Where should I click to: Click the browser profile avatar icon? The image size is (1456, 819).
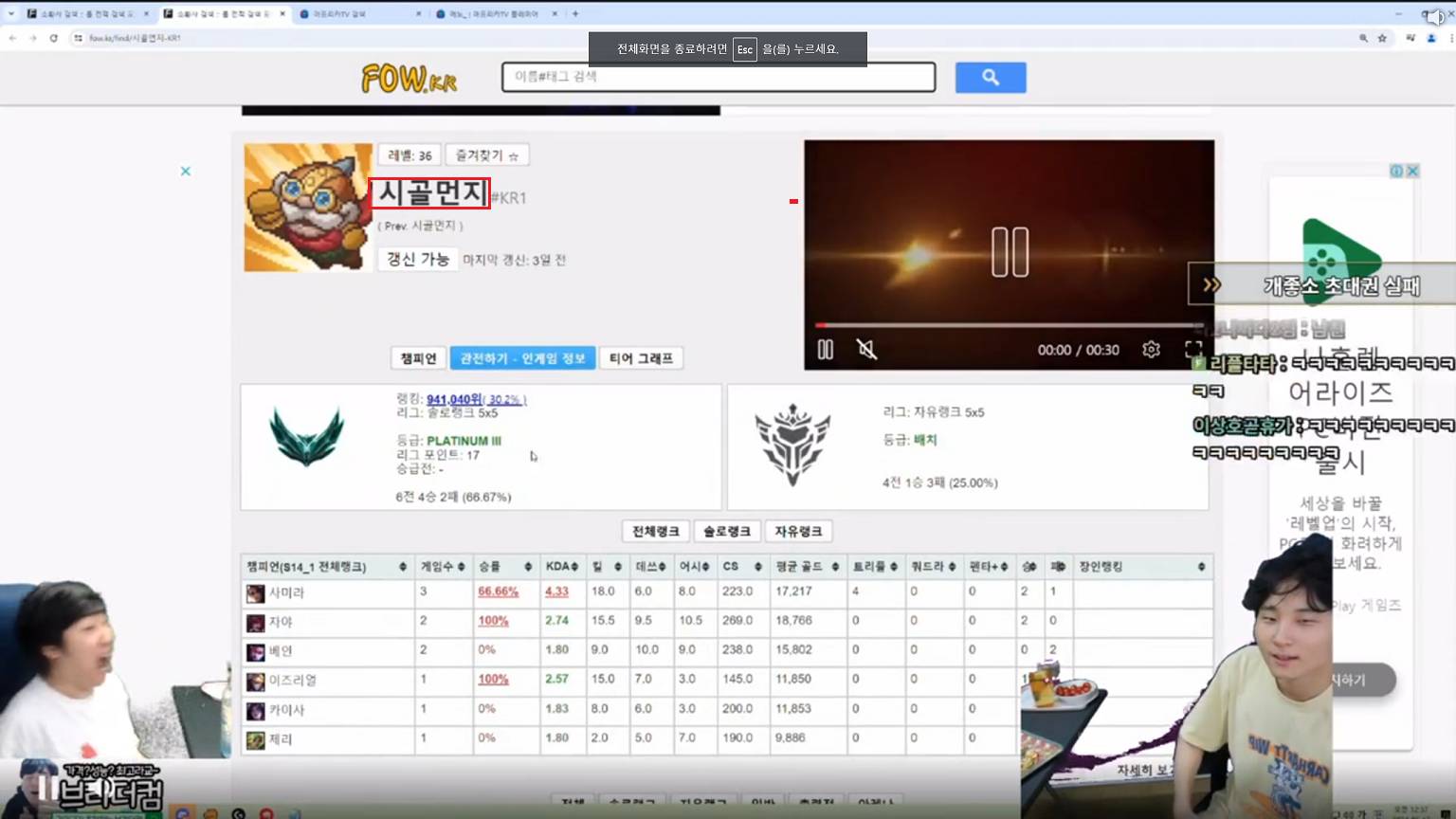pos(1431,38)
